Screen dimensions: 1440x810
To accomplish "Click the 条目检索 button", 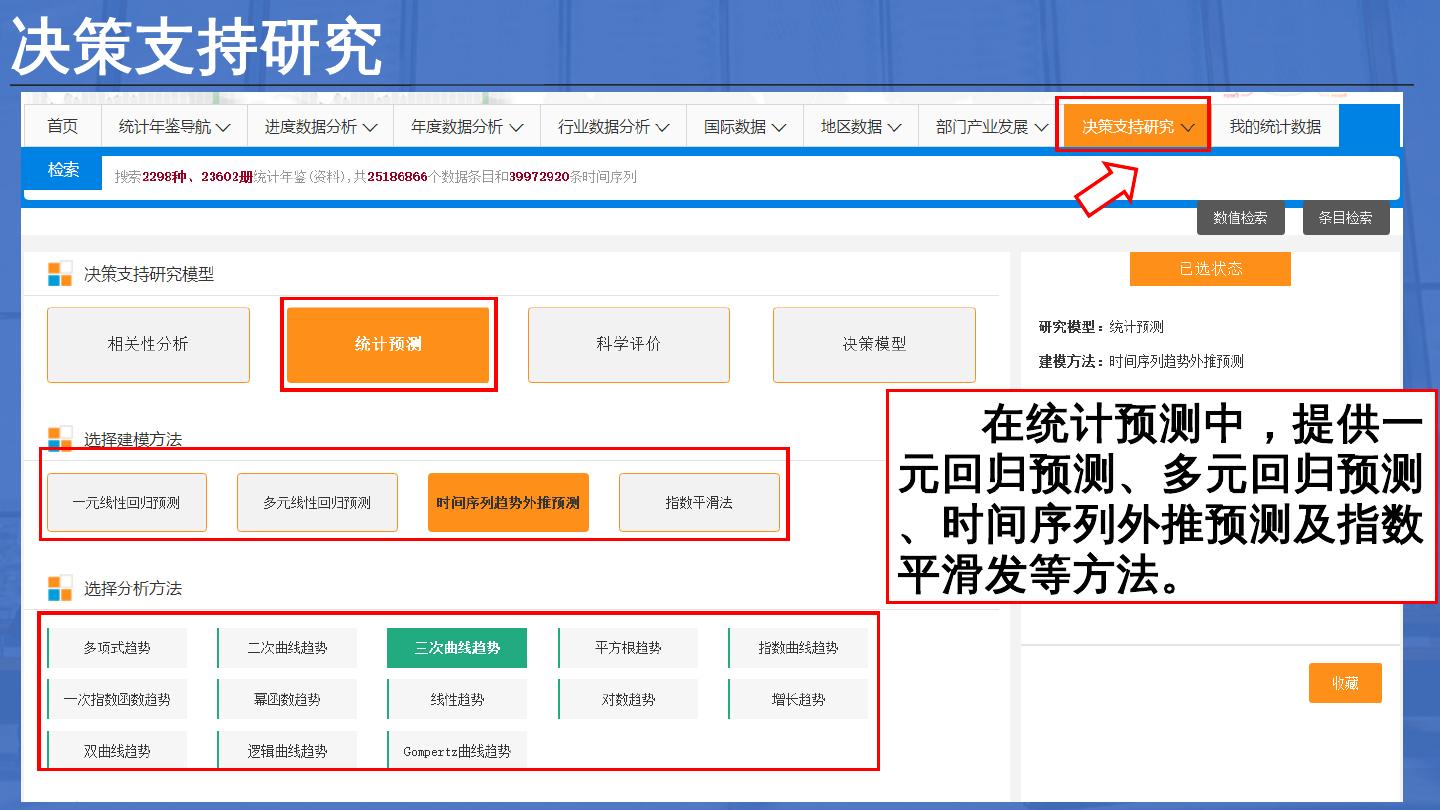I will tap(1345, 218).
